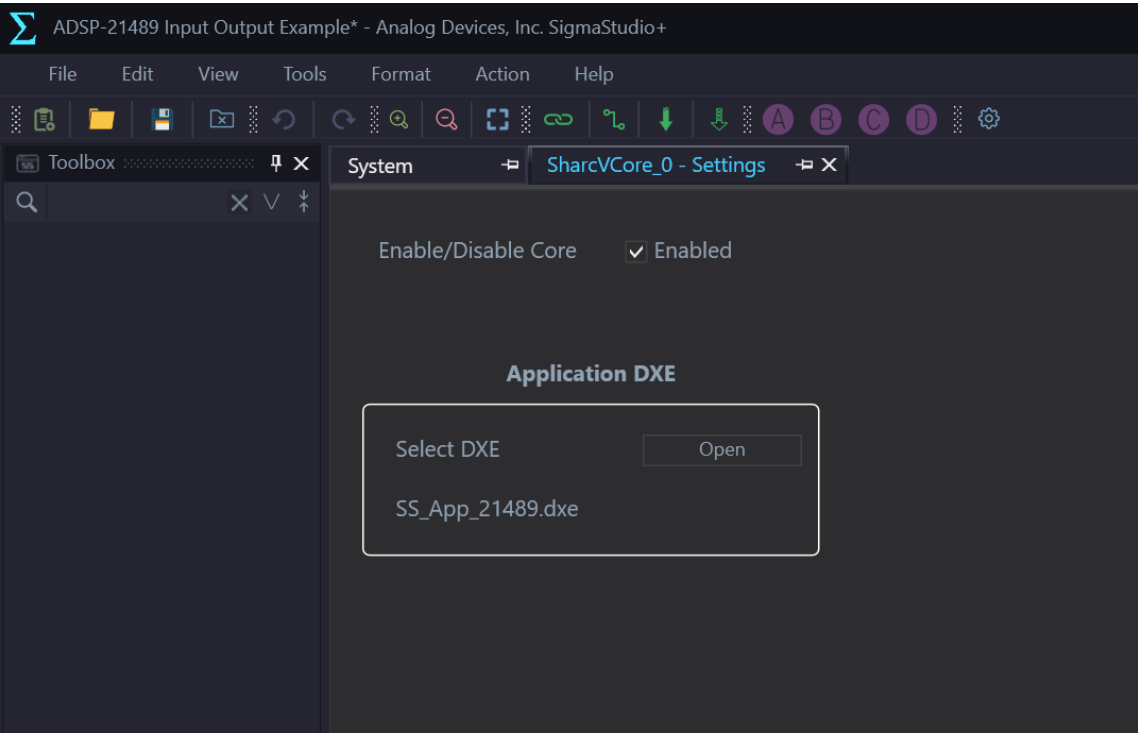Viewport: 1138px width, 733px height.
Task: Click SS_App_21489.dxe file name
Action: point(487,509)
